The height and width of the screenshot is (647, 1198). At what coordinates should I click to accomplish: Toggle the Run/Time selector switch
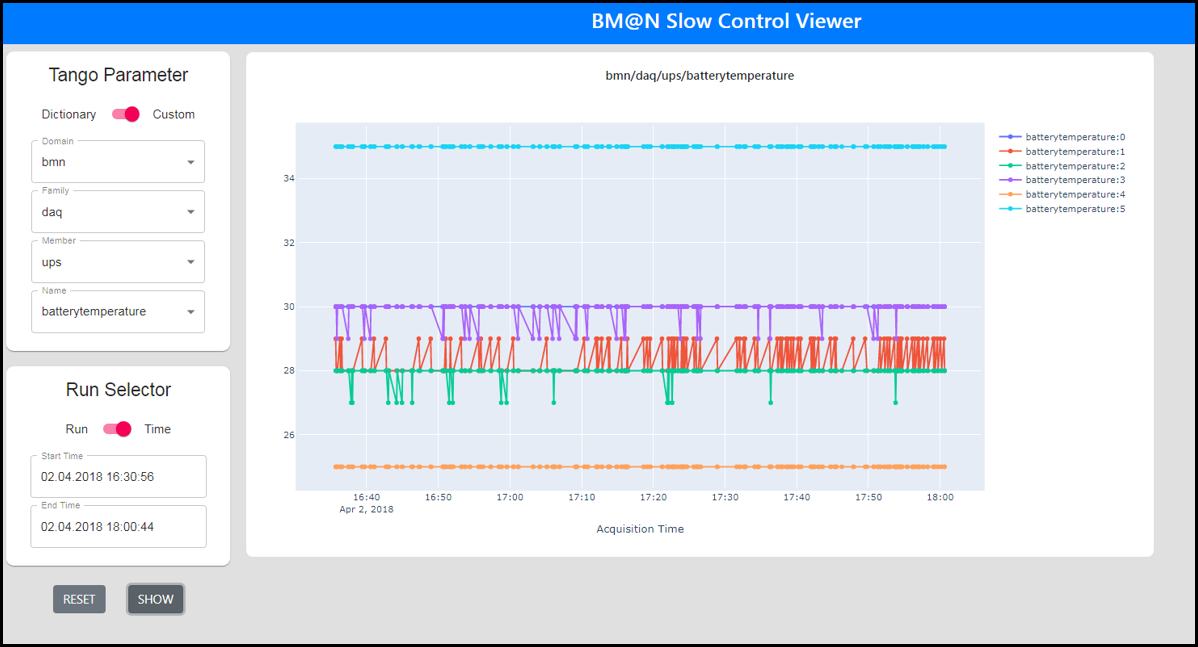tap(117, 429)
